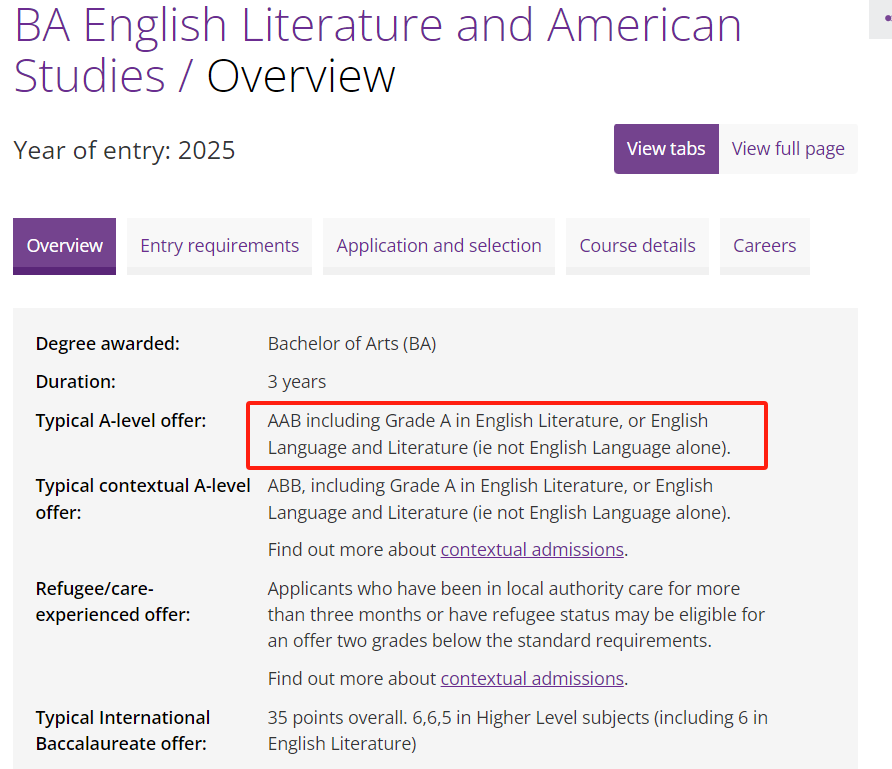Screen dimensions: 892x769
Task: Click the 'Typical International Baccalaureate offer:' label
Action: tap(123, 730)
